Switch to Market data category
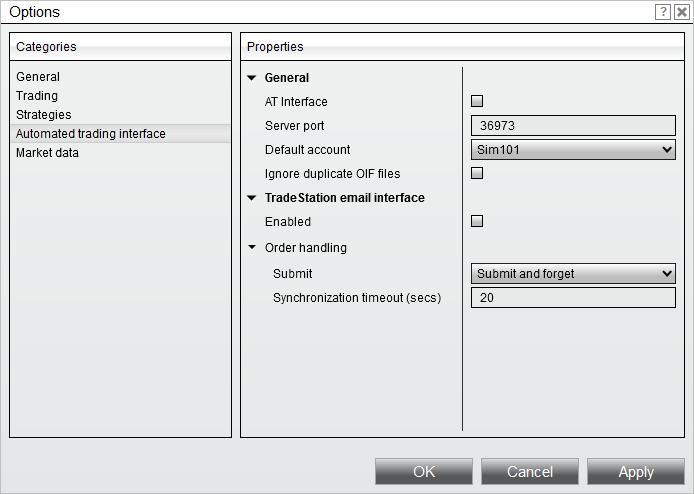This screenshot has height=494, width=694. 47,153
